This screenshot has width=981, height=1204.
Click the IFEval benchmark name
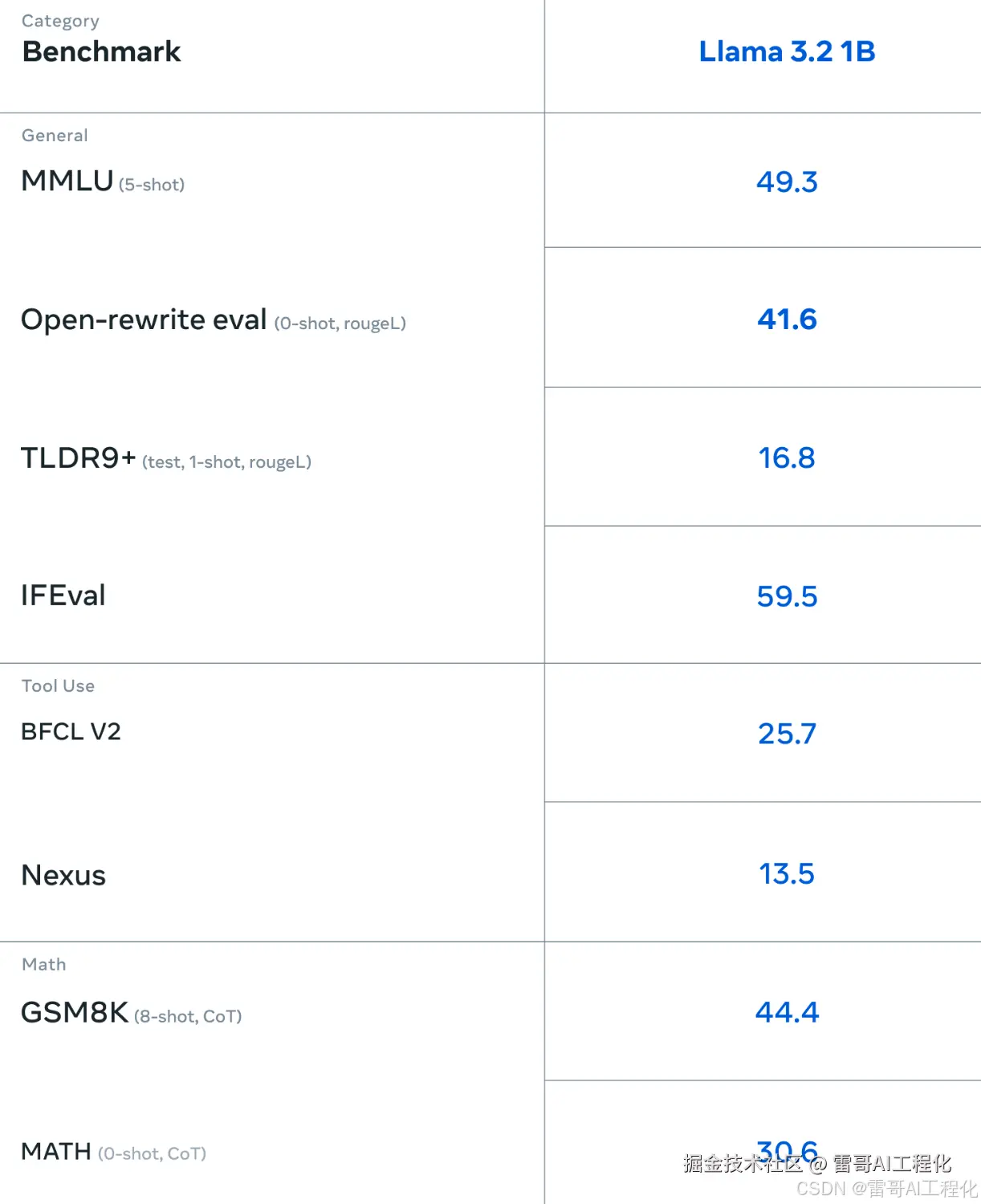pos(63,596)
